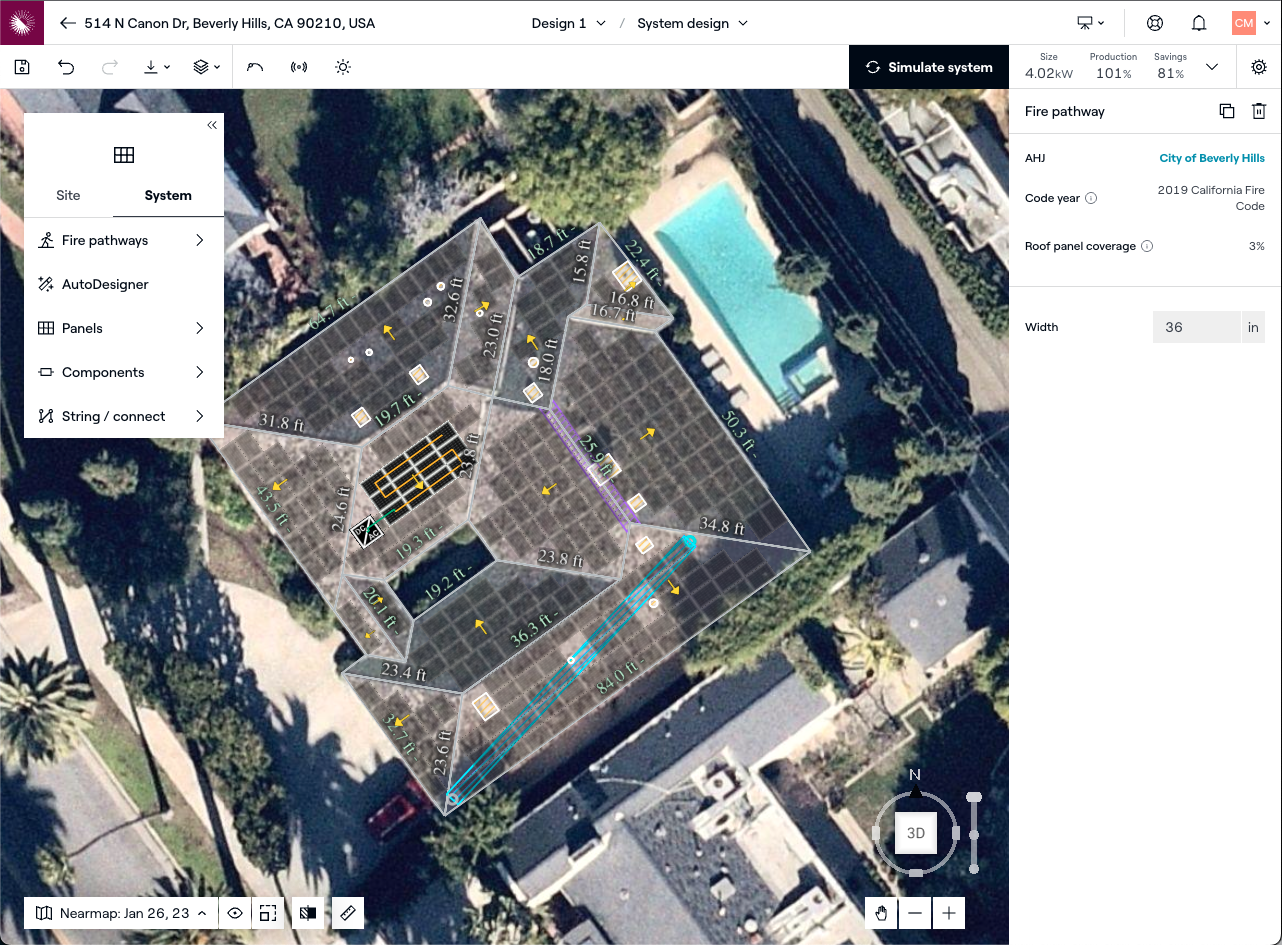The width and height of the screenshot is (1282, 945).
Task: Duplicate the fire pathway
Action: point(1227,111)
